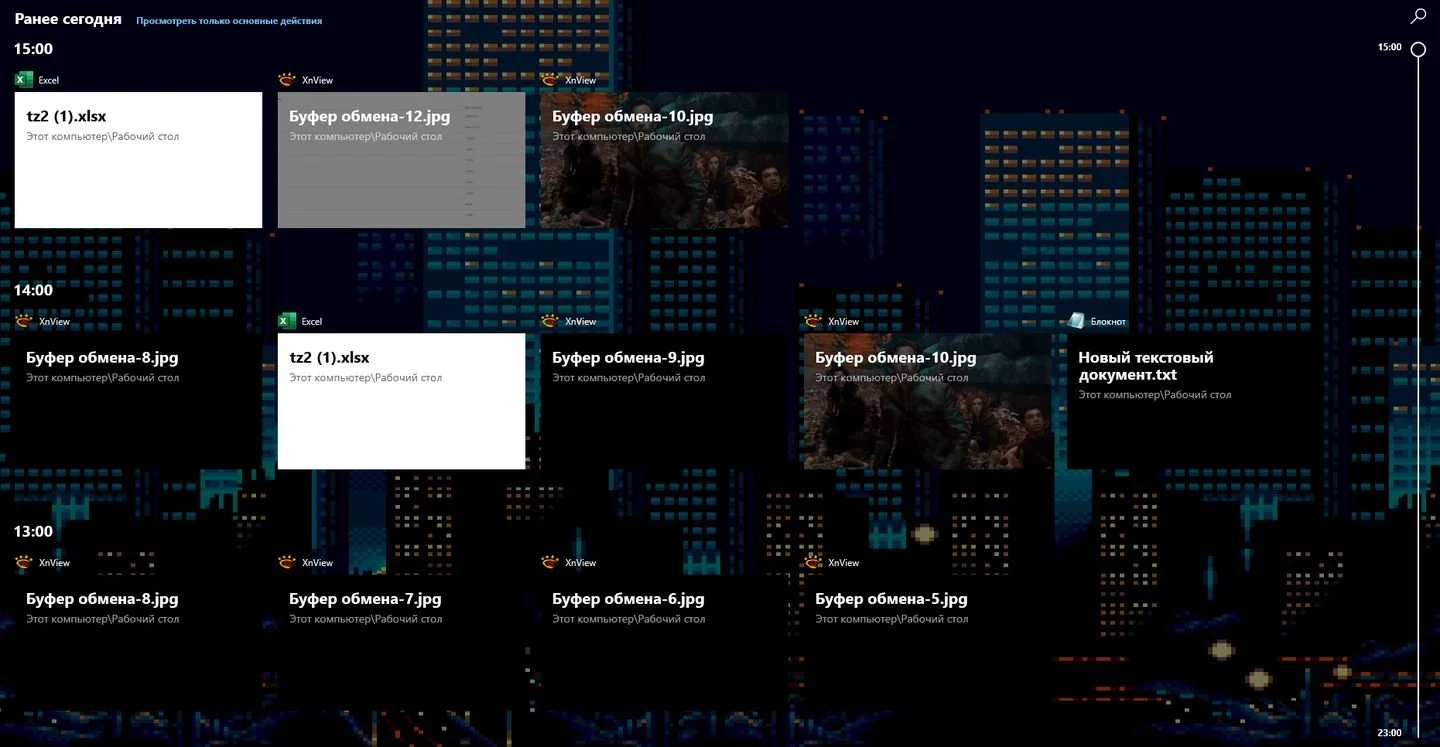Open Буфер обмена-10.jpg card under 14:00
The height and width of the screenshot is (747, 1440).
pos(927,401)
